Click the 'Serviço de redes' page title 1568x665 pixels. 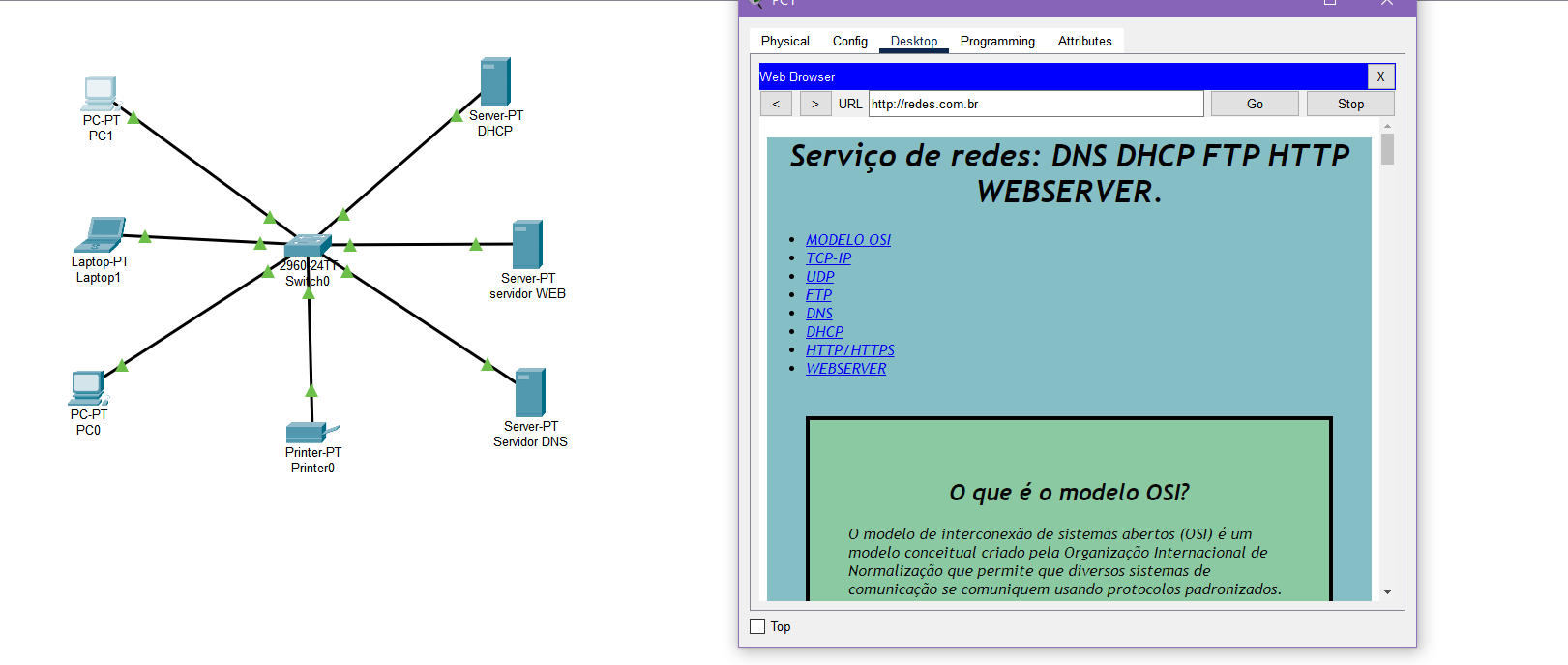tap(1069, 173)
